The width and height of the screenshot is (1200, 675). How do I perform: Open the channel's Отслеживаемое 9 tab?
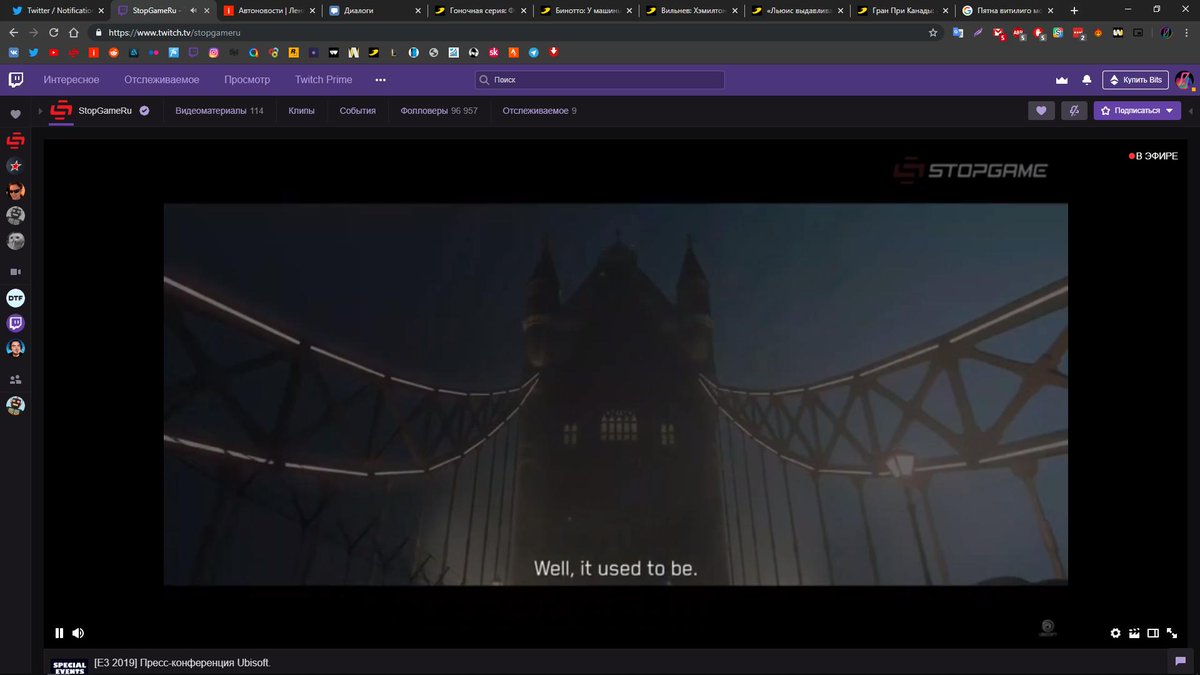pyautogui.click(x=539, y=110)
